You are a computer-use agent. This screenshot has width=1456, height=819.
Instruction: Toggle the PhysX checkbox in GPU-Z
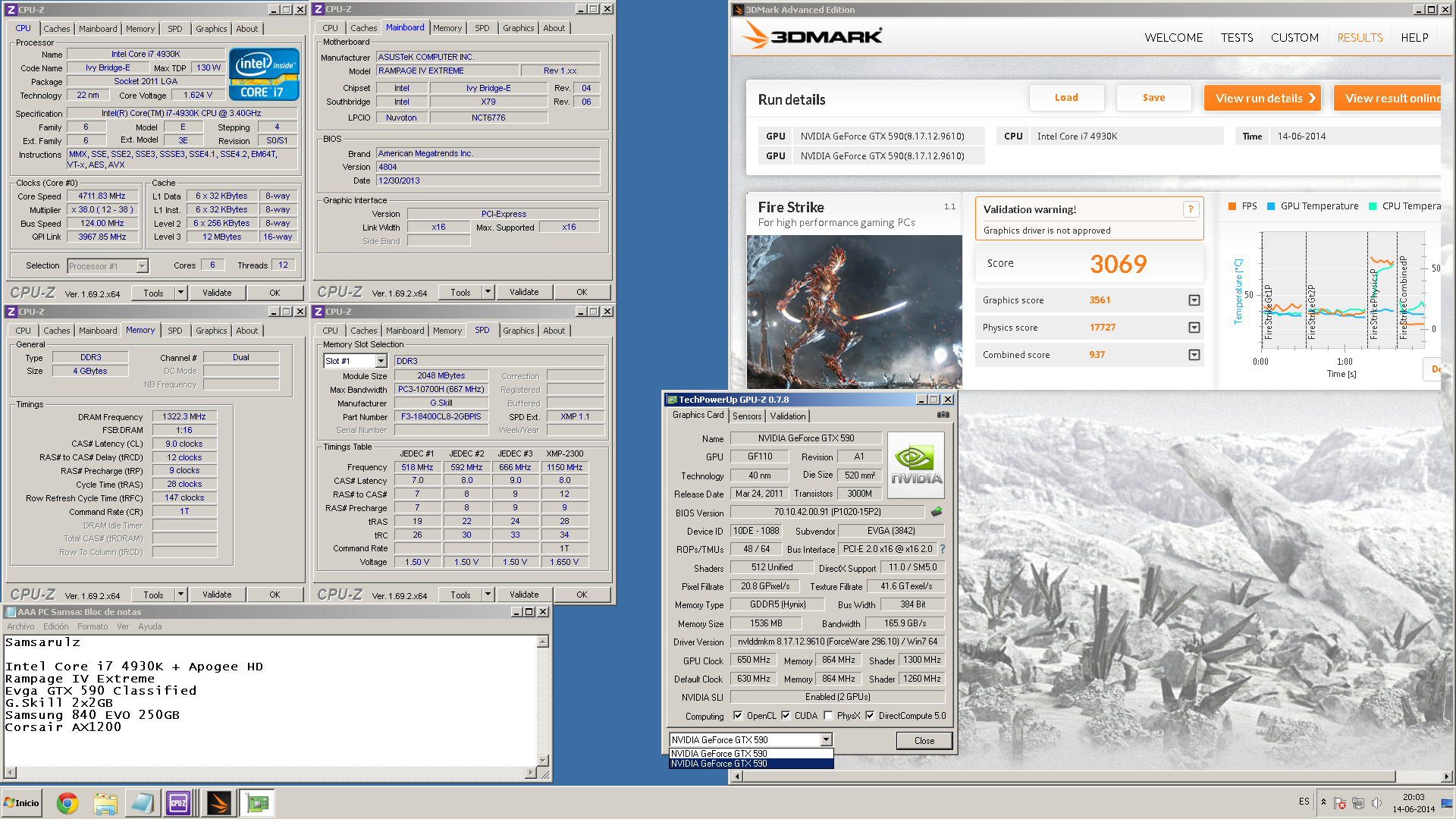tap(828, 715)
